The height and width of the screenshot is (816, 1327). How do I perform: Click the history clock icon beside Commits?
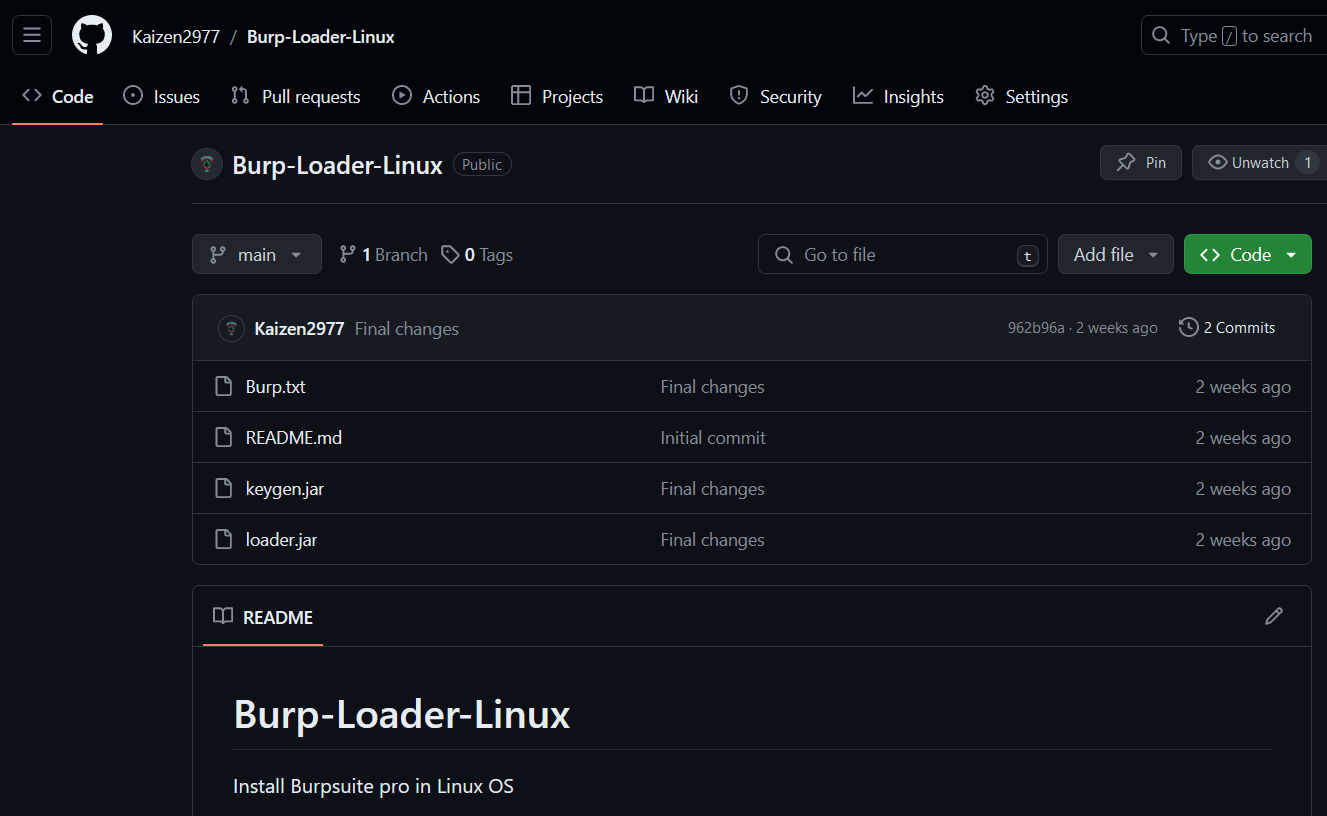pos(1188,327)
